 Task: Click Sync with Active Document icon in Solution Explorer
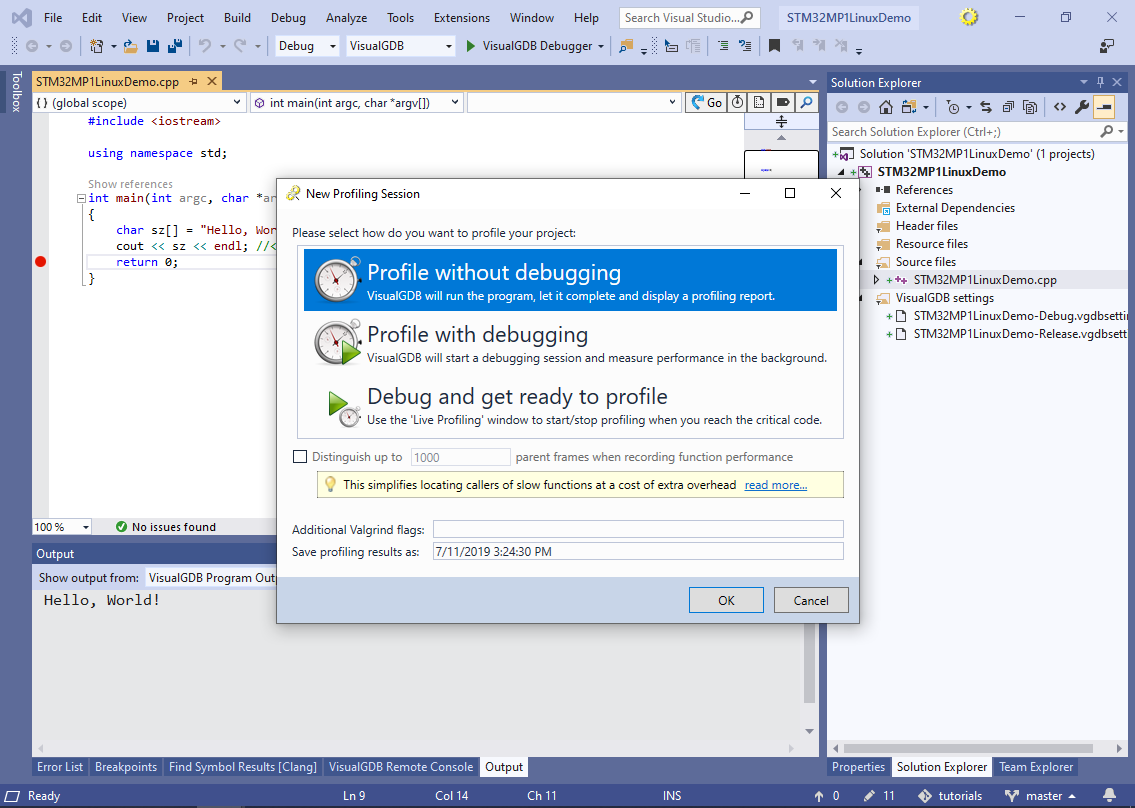tap(986, 107)
